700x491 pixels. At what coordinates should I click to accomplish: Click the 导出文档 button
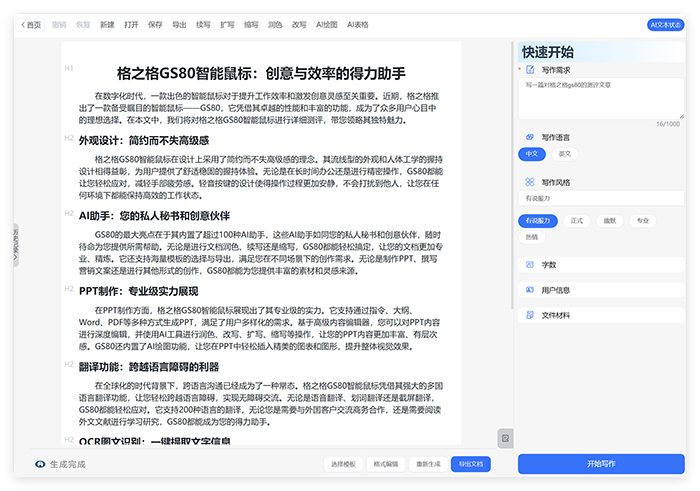469,464
